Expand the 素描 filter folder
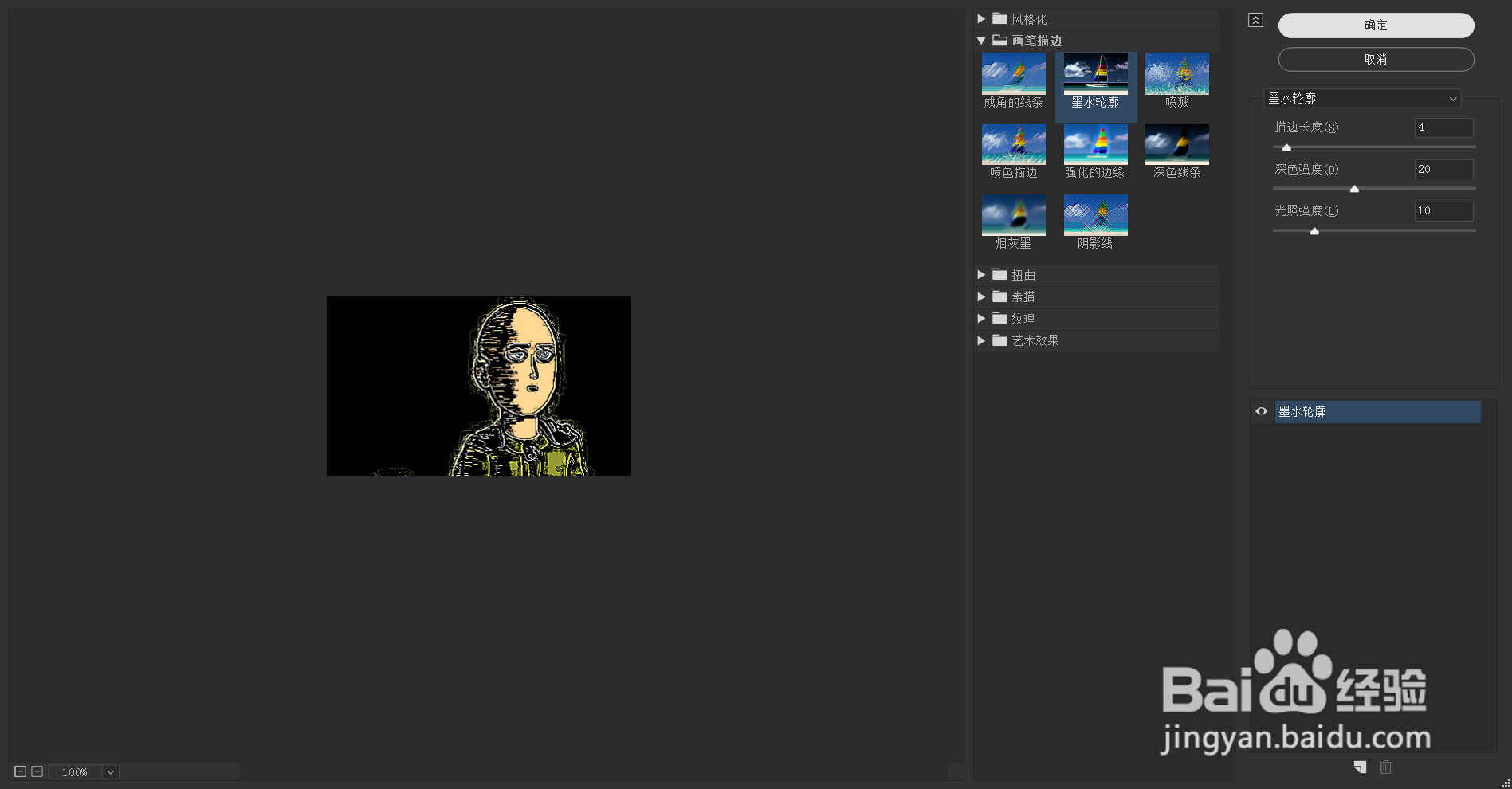 tap(981, 296)
